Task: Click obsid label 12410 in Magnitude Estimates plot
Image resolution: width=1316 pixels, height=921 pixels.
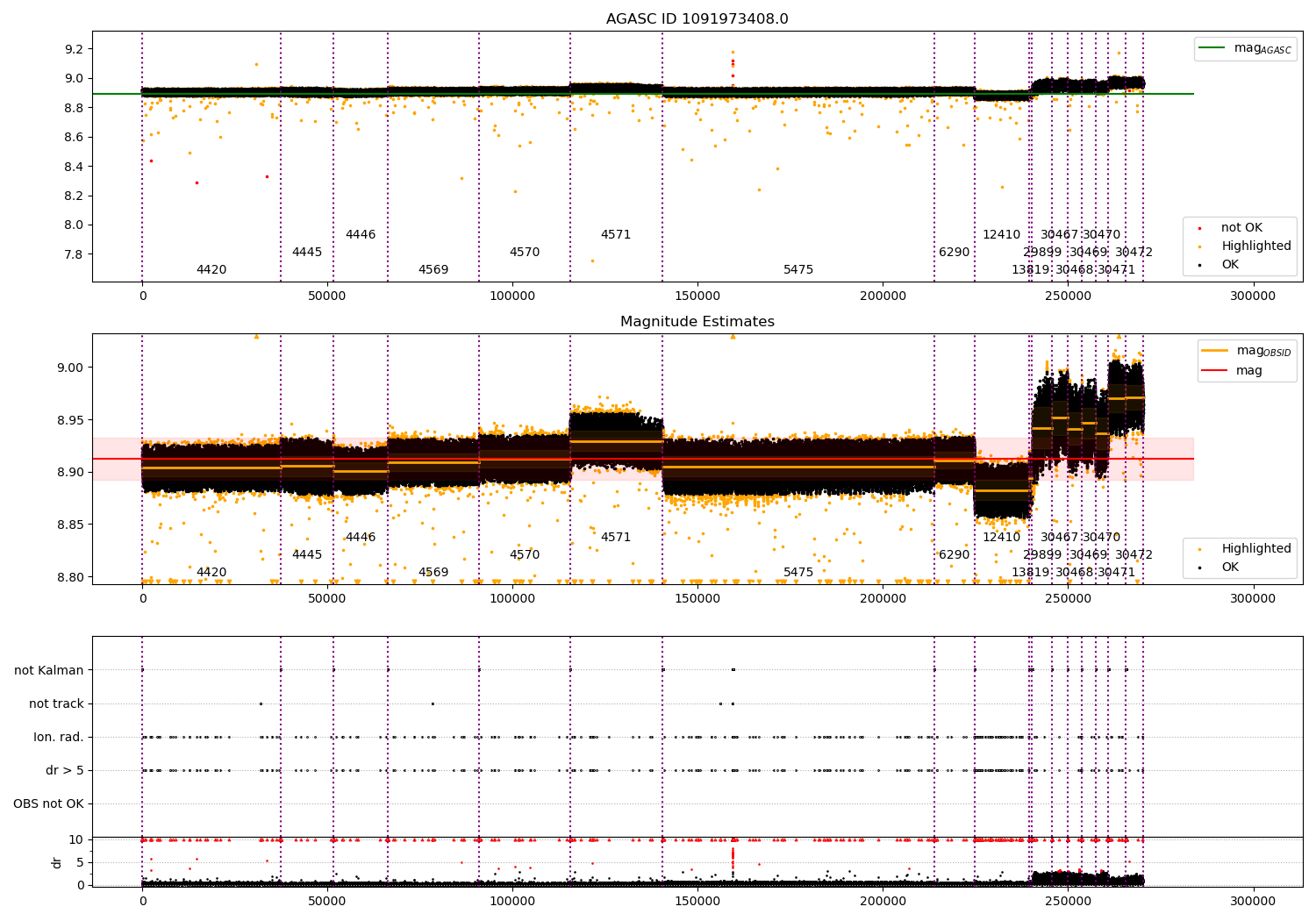Action: point(1002,538)
